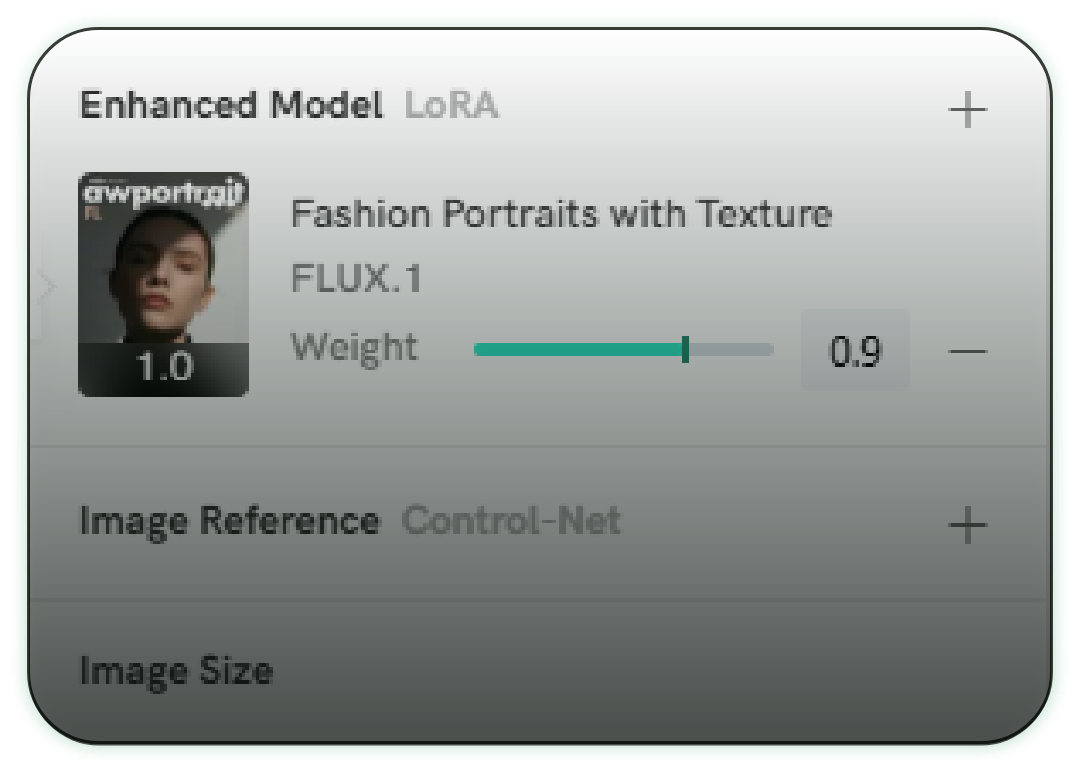Click the Enhanced Model section heading
This screenshot has height=773, width=1080.
tap(231, 105)
